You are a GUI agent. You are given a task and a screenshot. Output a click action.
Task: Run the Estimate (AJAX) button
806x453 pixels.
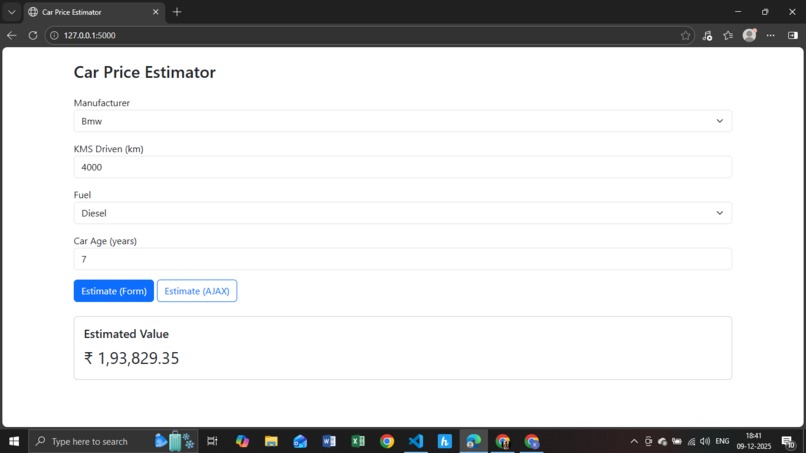click(197, 291)
